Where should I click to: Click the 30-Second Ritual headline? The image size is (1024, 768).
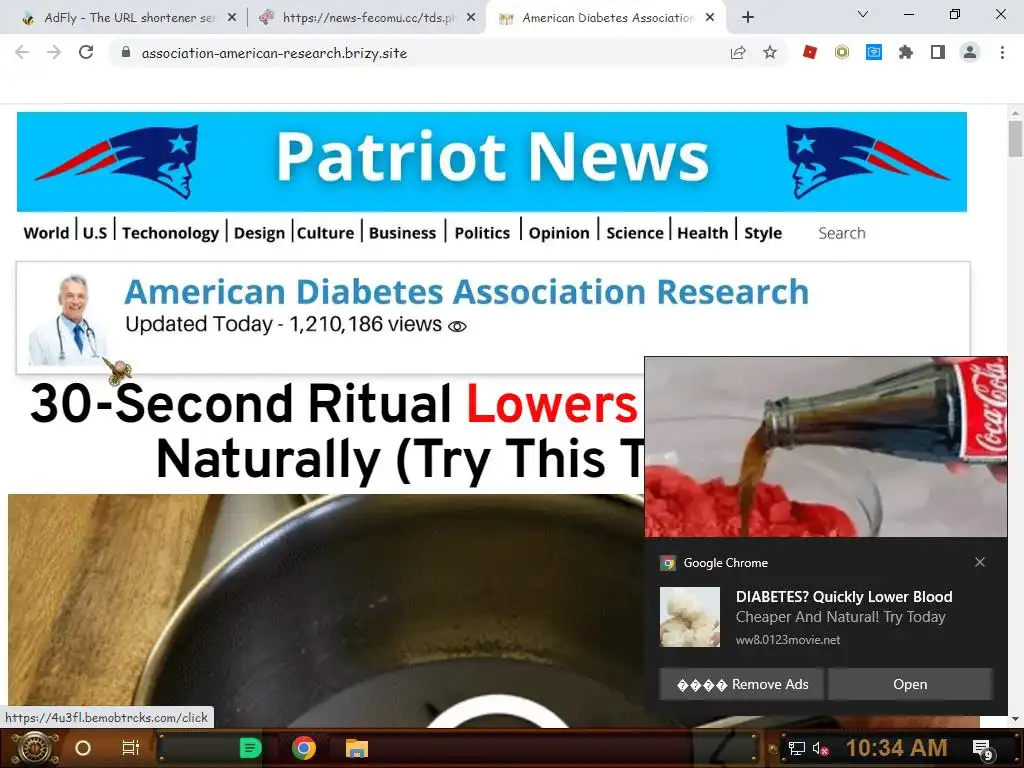click(x=336, y=431)
